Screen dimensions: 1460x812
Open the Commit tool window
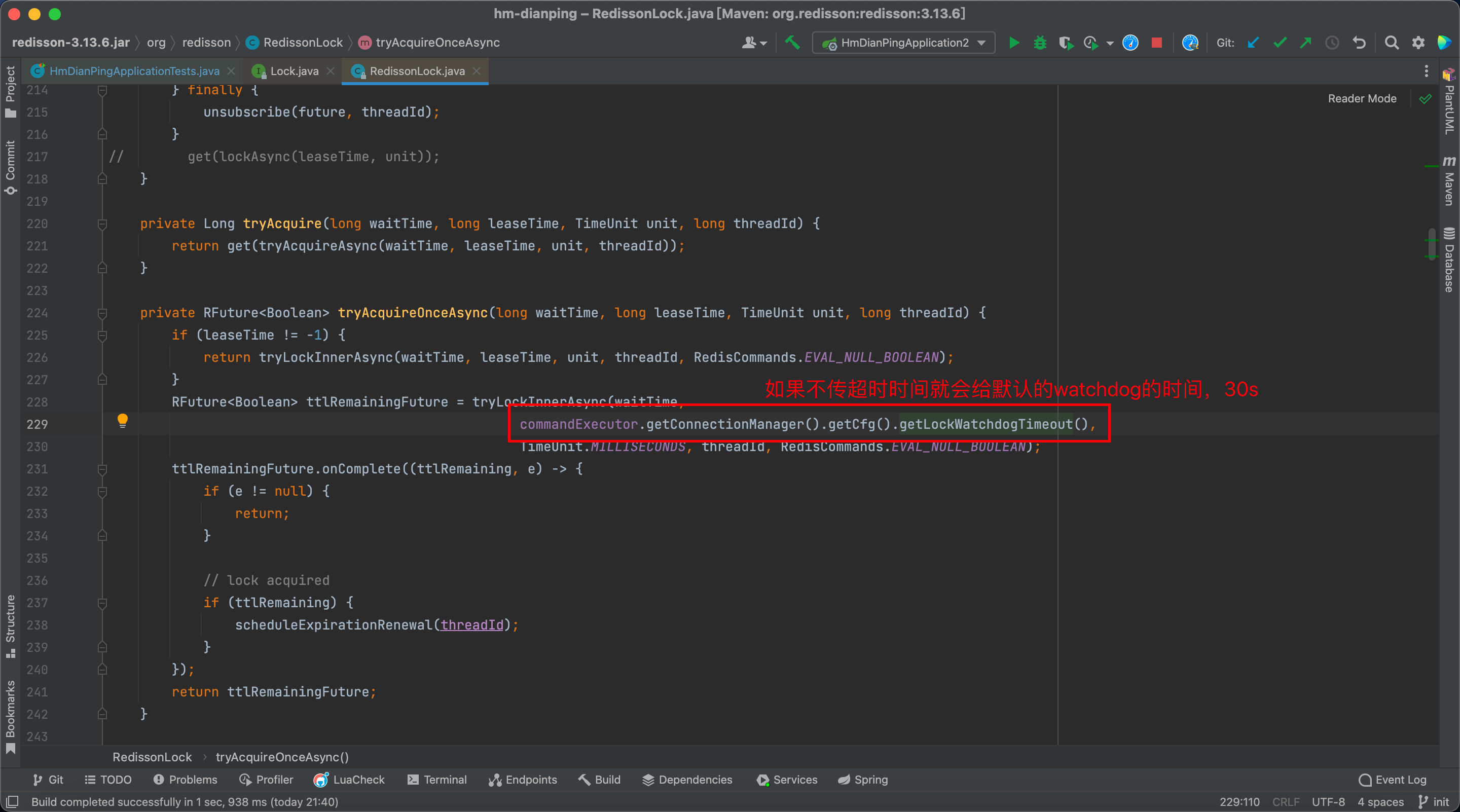tap(10, 167)
